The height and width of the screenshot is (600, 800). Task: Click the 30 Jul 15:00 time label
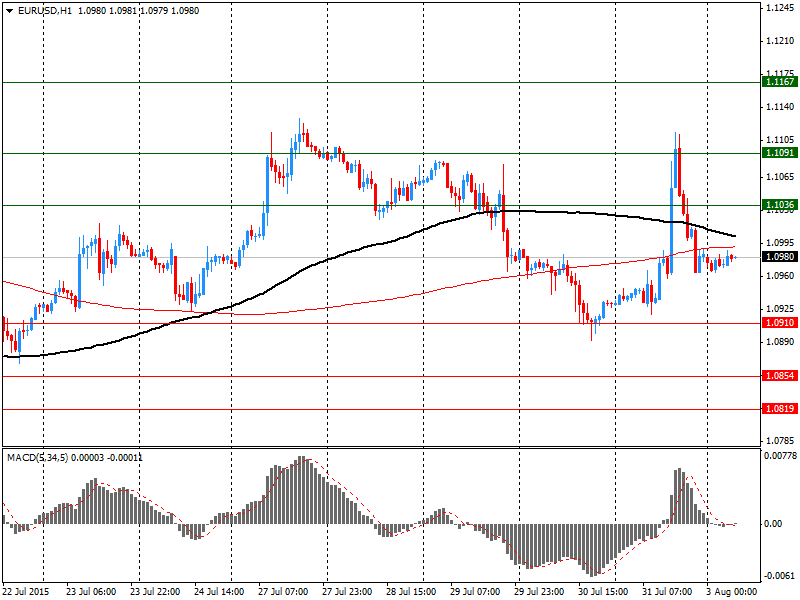pyautogui.click(x=604, y=592)
